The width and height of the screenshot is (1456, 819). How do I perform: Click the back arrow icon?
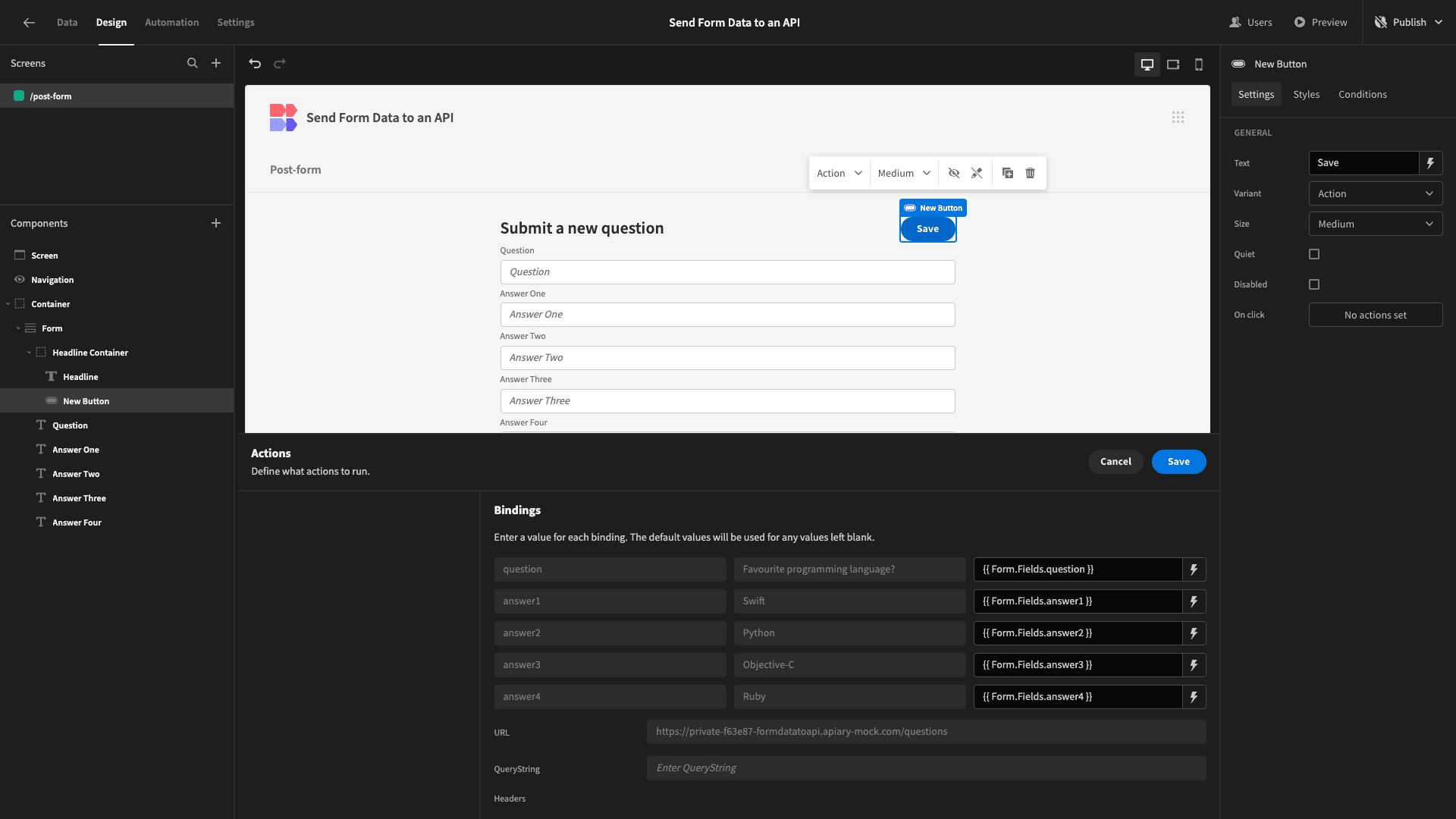pos(29,23)
